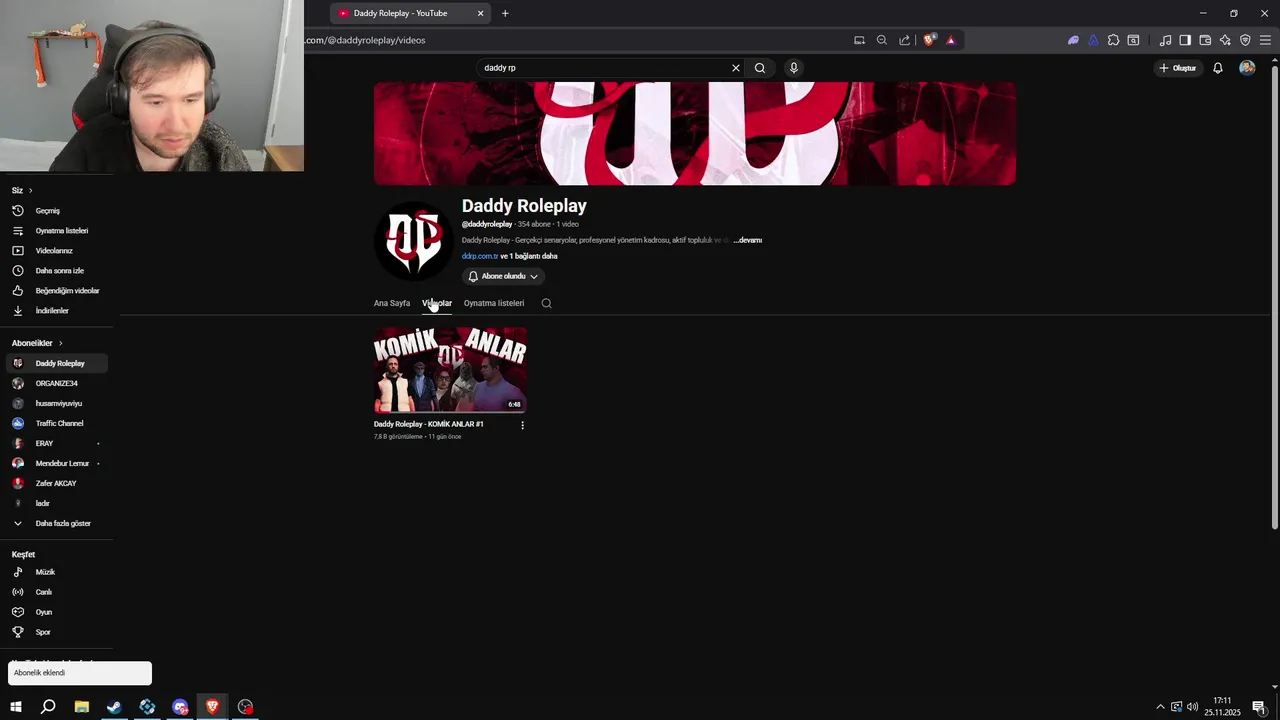Click the YouTube search magnifier button
The height and width of the screenshot is (720, 1280).
pos(760,68)
